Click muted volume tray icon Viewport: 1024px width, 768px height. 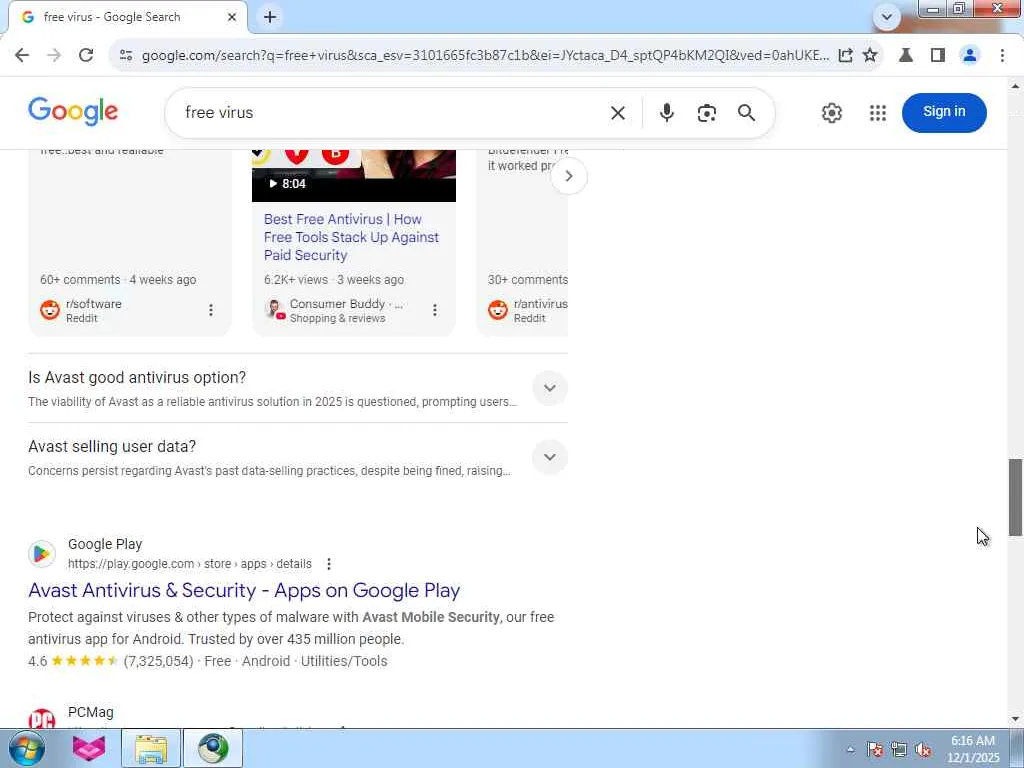point(923,750)
